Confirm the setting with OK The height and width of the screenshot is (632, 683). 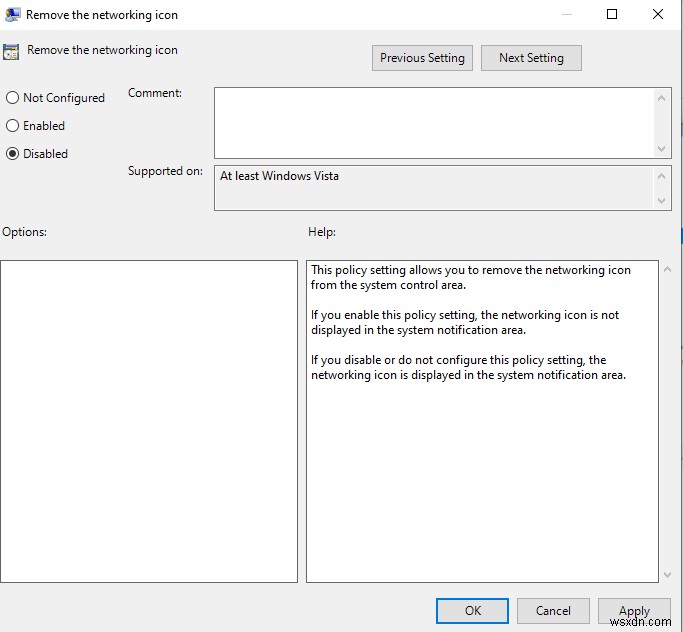pyautogui.click(x=473, y=611)
